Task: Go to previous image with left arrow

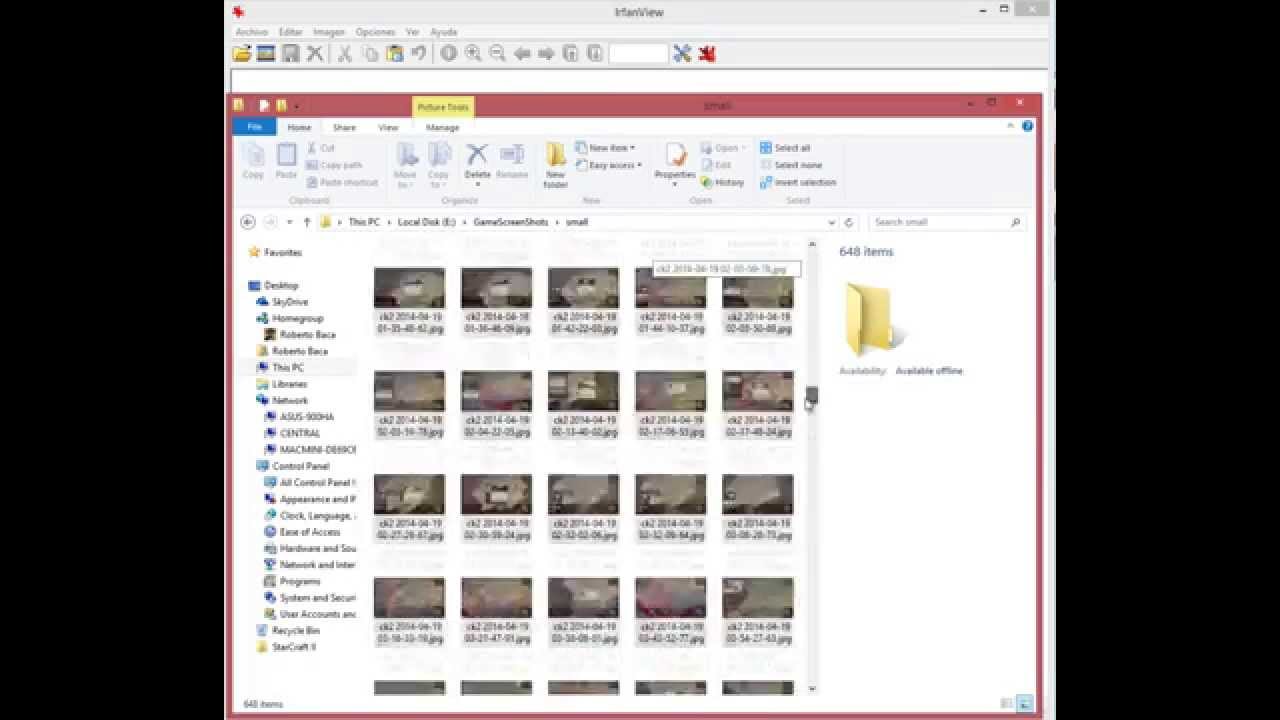Action: tap(522, 54)
